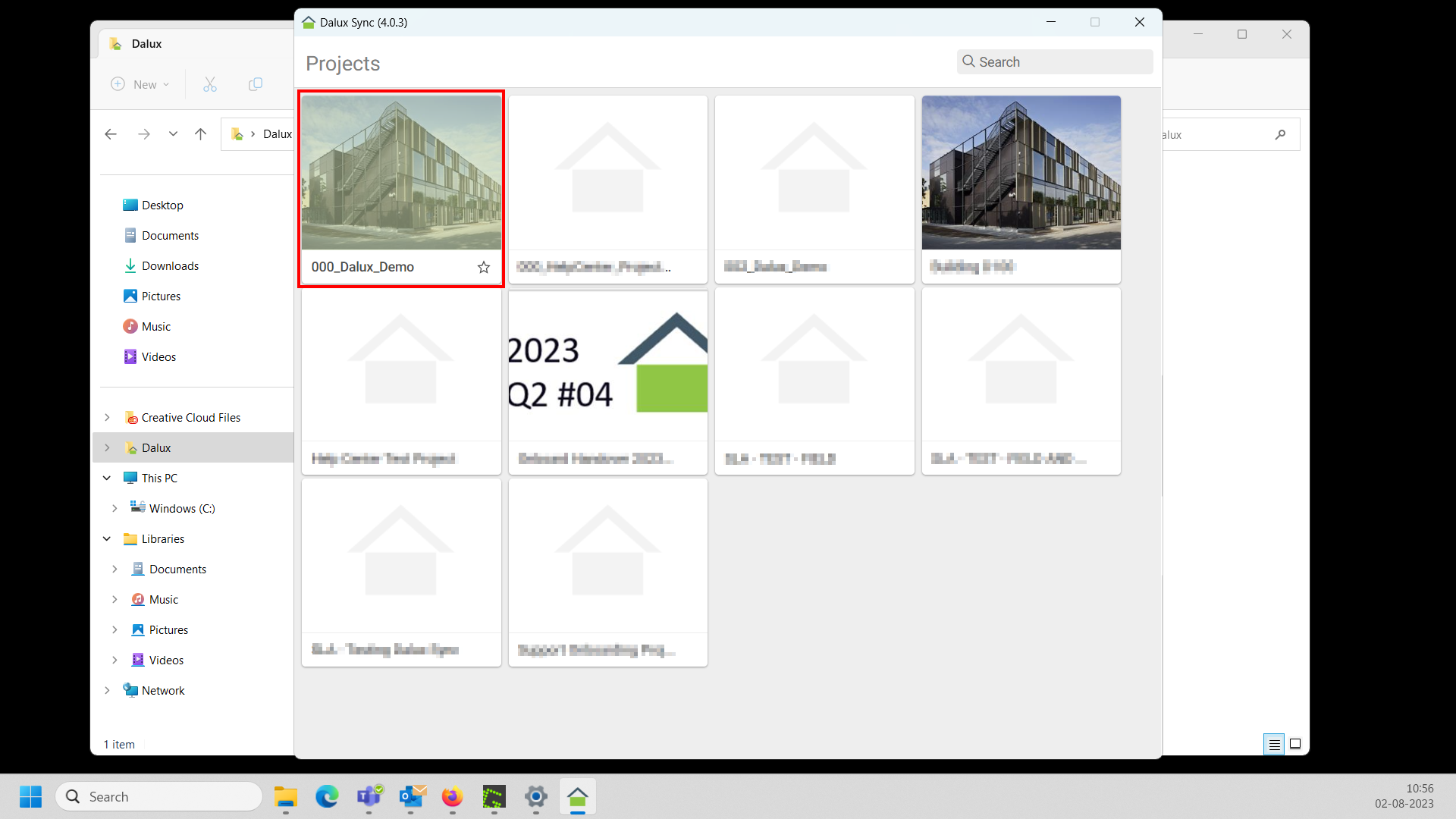Open the 000_Dalux_Demo project thumbnail
The height and width of the screenshot is (819, 1456).
(401, 173)
